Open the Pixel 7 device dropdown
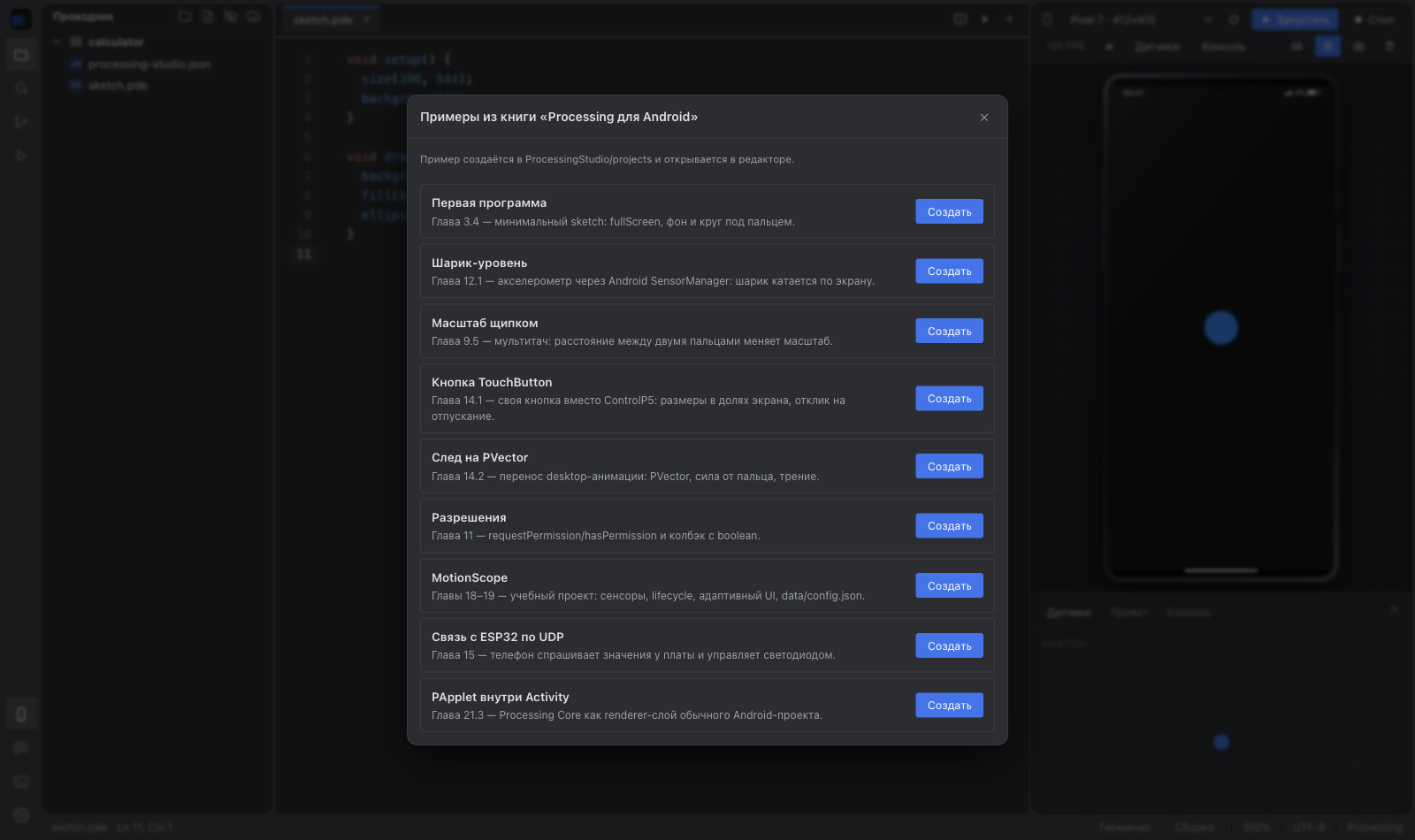The height and width of the screenshot is (840, 1415). click(1139, 19)
